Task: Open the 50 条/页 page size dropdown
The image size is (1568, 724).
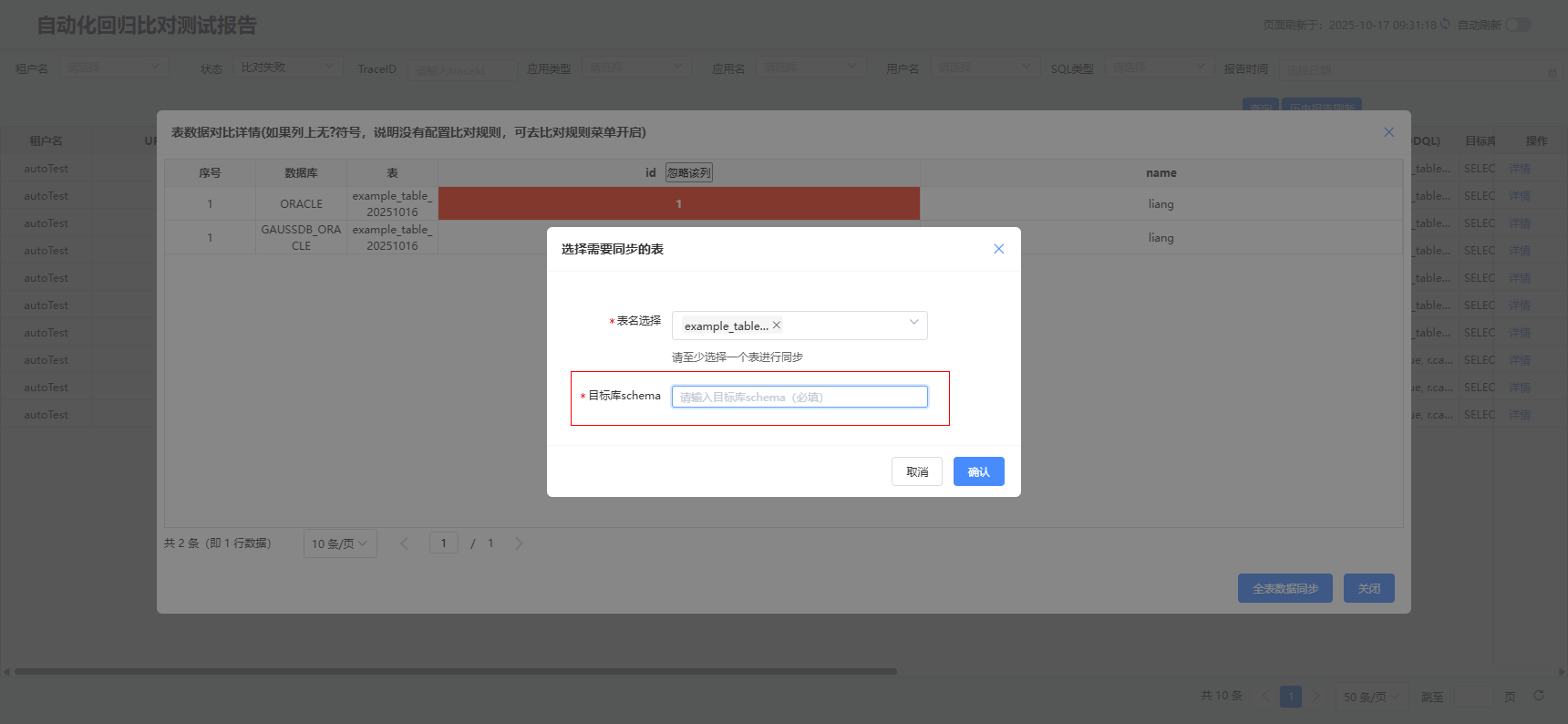Action: pos(1370,697)
